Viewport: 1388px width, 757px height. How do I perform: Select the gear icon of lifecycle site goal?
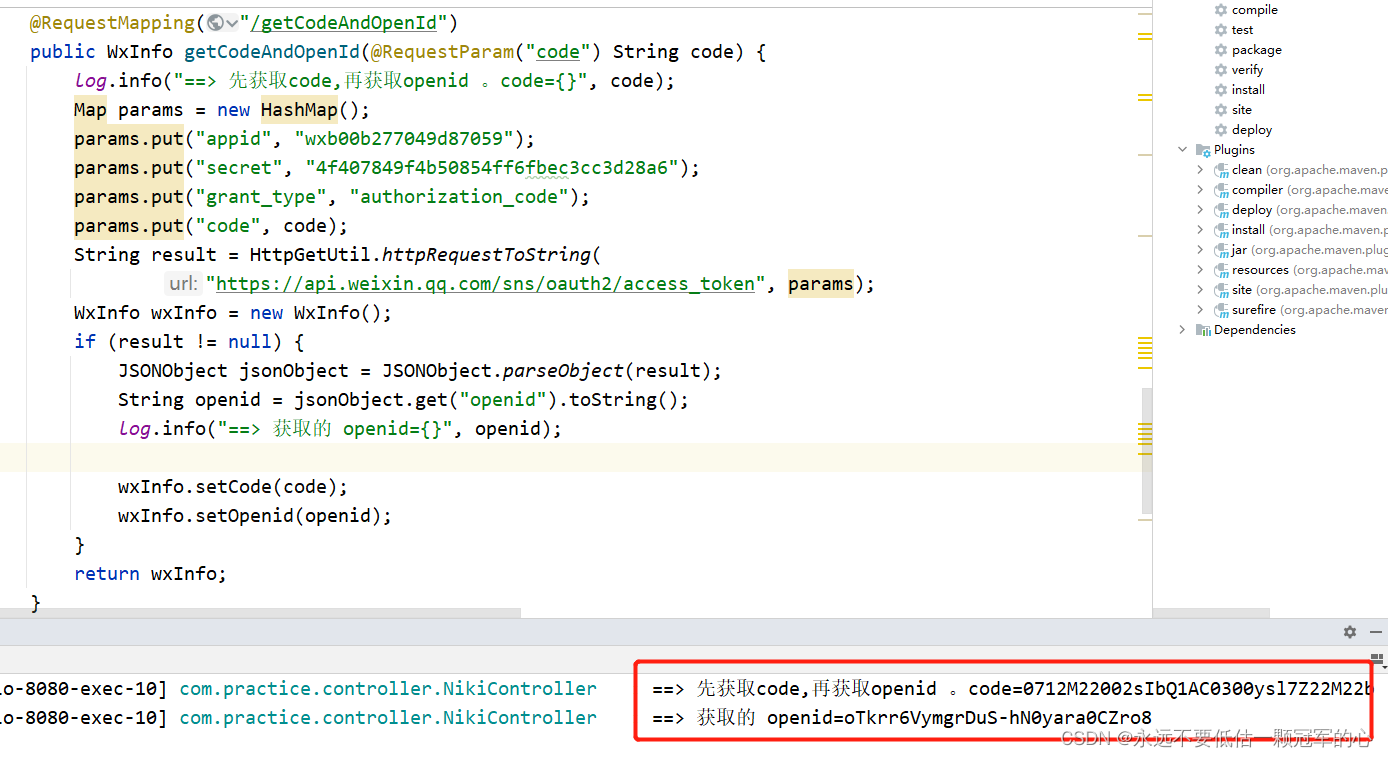(x=1221, y=110)
